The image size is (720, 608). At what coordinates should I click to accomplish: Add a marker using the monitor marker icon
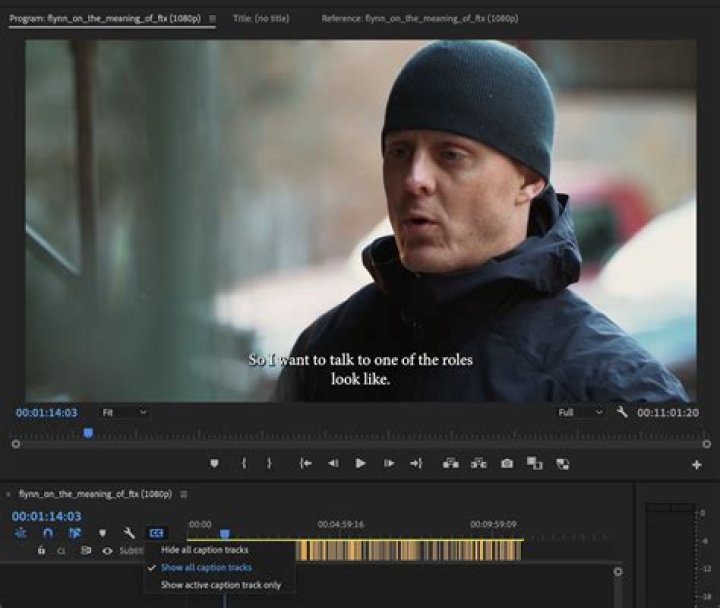click(214, 463)
